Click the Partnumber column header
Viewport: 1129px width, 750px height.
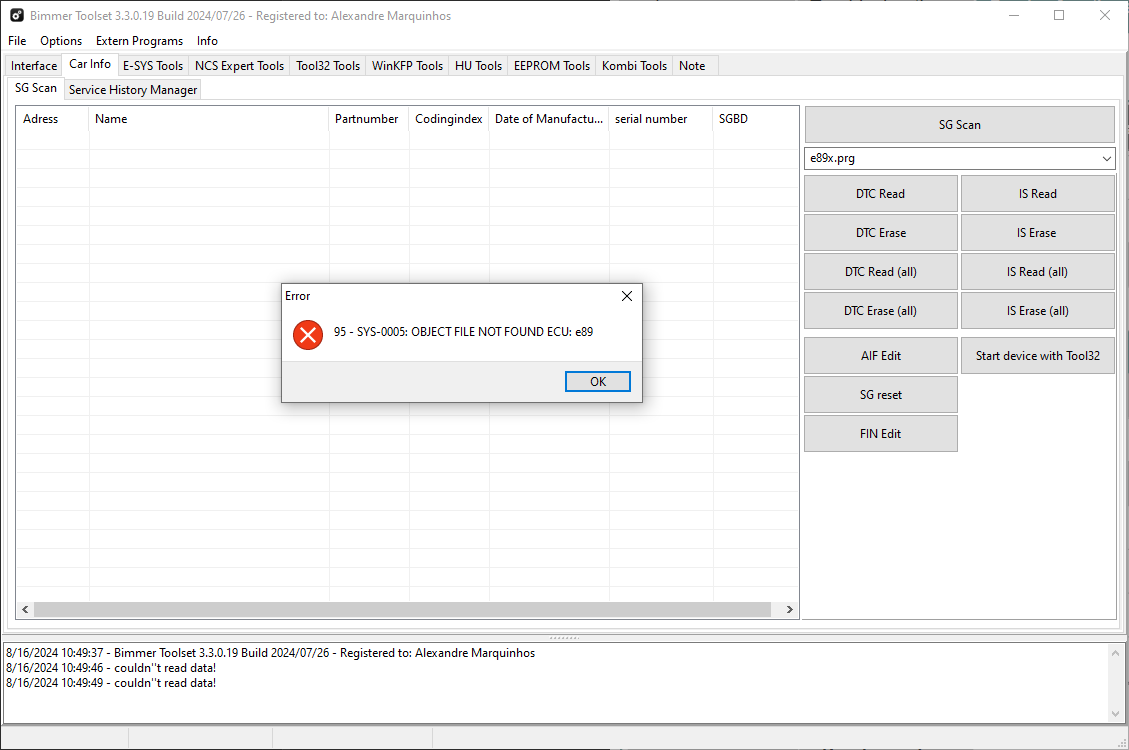(369, 119)
